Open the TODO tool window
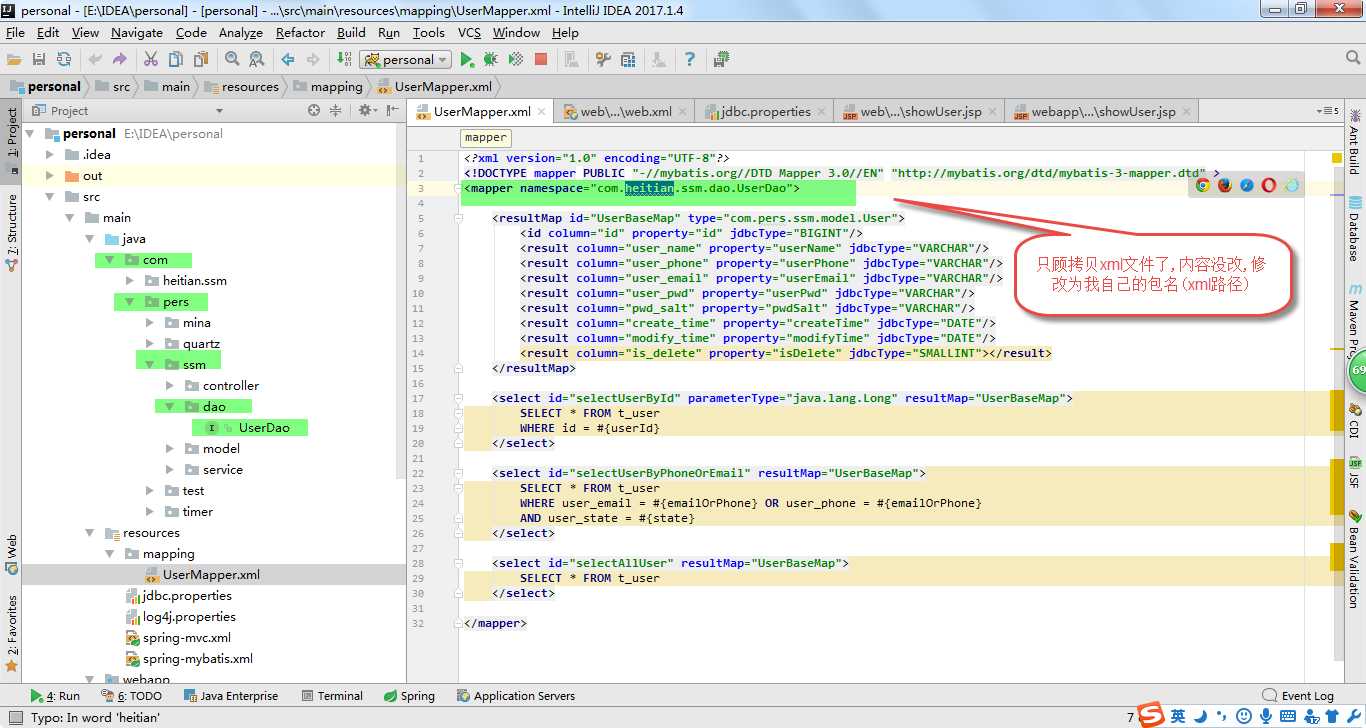This screenshot has width=1366, height=728. point(132,696)
